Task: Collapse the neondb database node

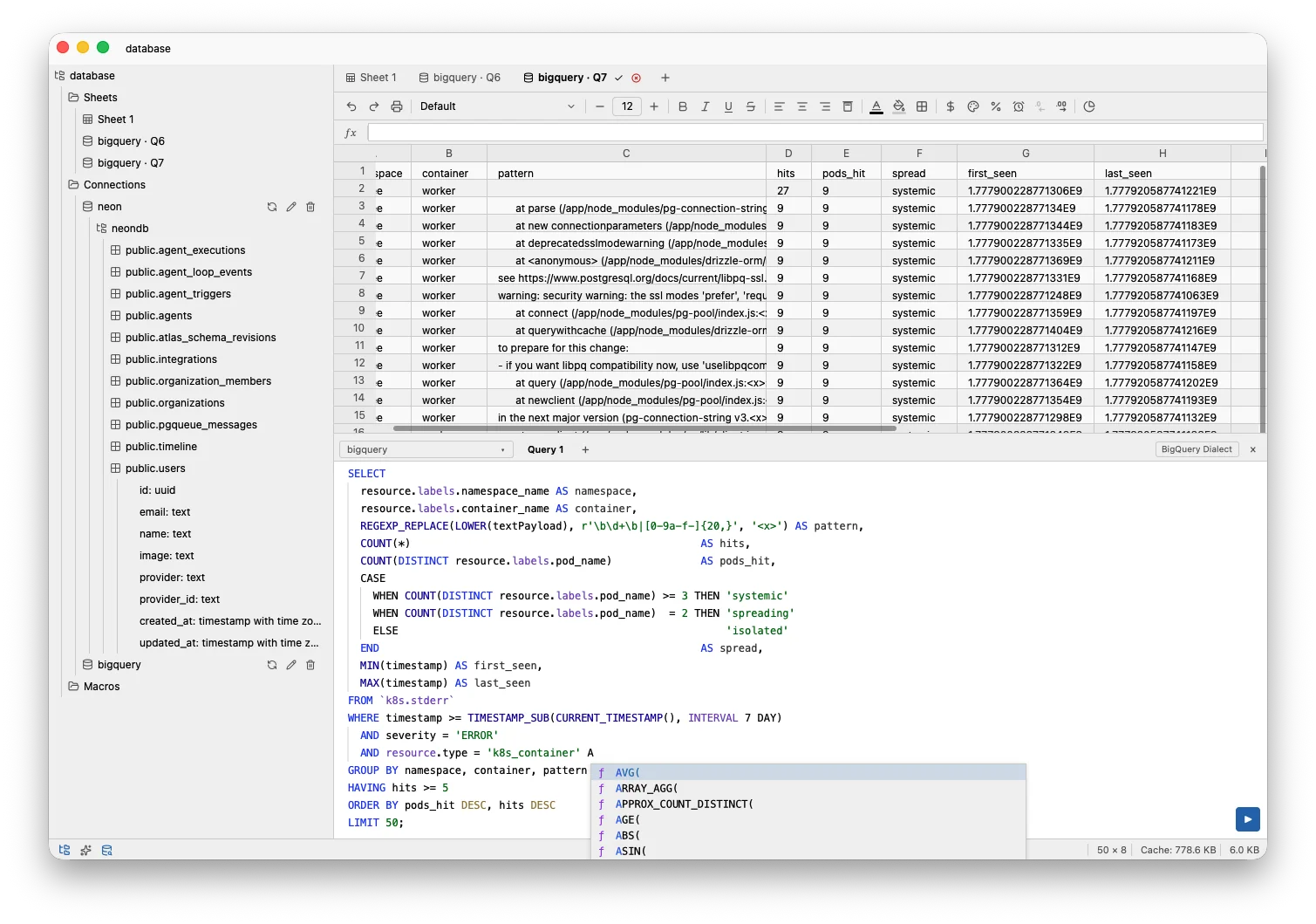Action: coord(122,229)
